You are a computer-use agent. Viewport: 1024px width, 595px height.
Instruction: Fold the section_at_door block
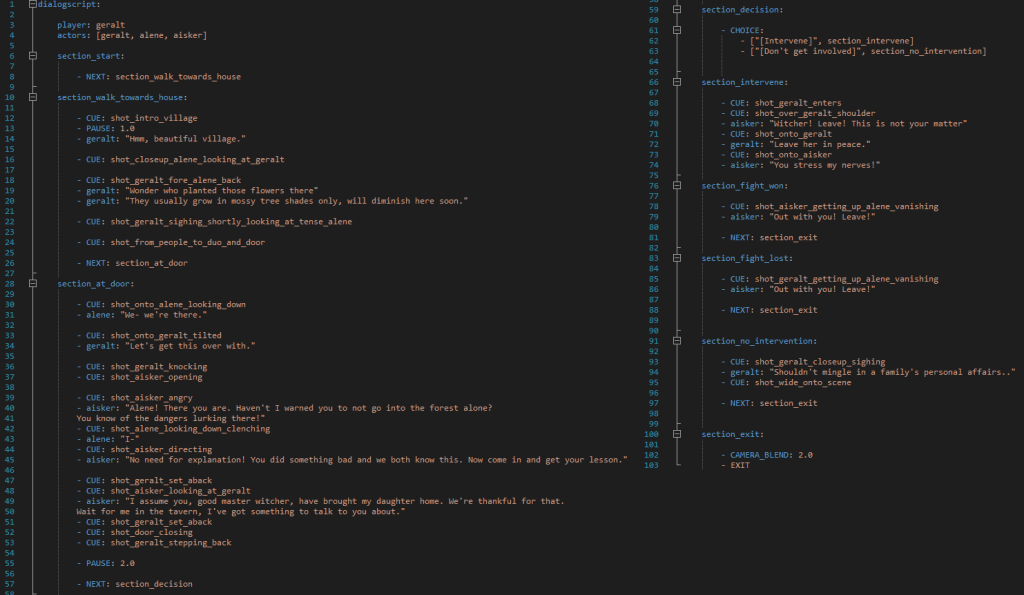pos(33,284)
